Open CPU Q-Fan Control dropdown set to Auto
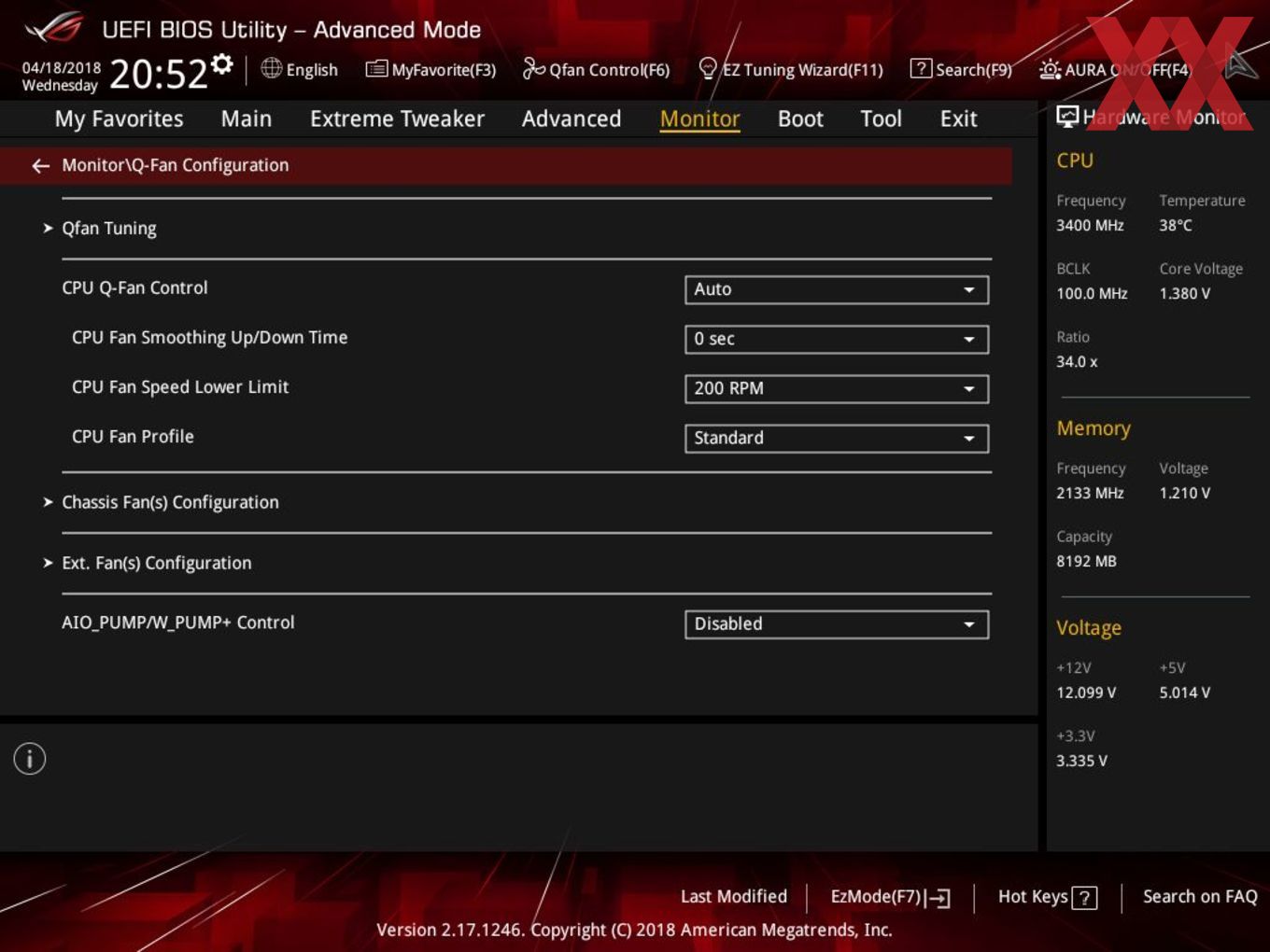The width and height of the screenshot is (1270, 952). click(x=837, y=289)
